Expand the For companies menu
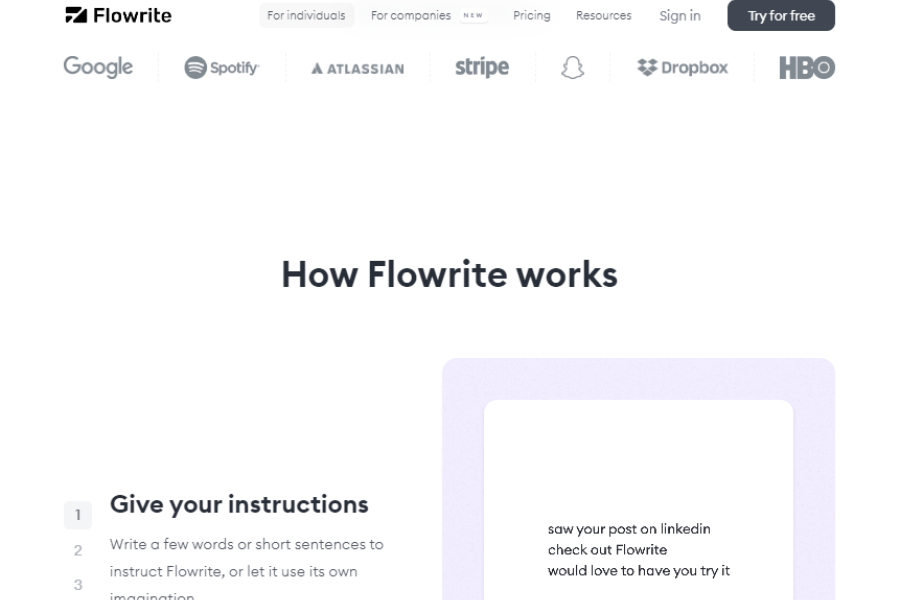This screenshot has width=900, height=600. [410, 15]
